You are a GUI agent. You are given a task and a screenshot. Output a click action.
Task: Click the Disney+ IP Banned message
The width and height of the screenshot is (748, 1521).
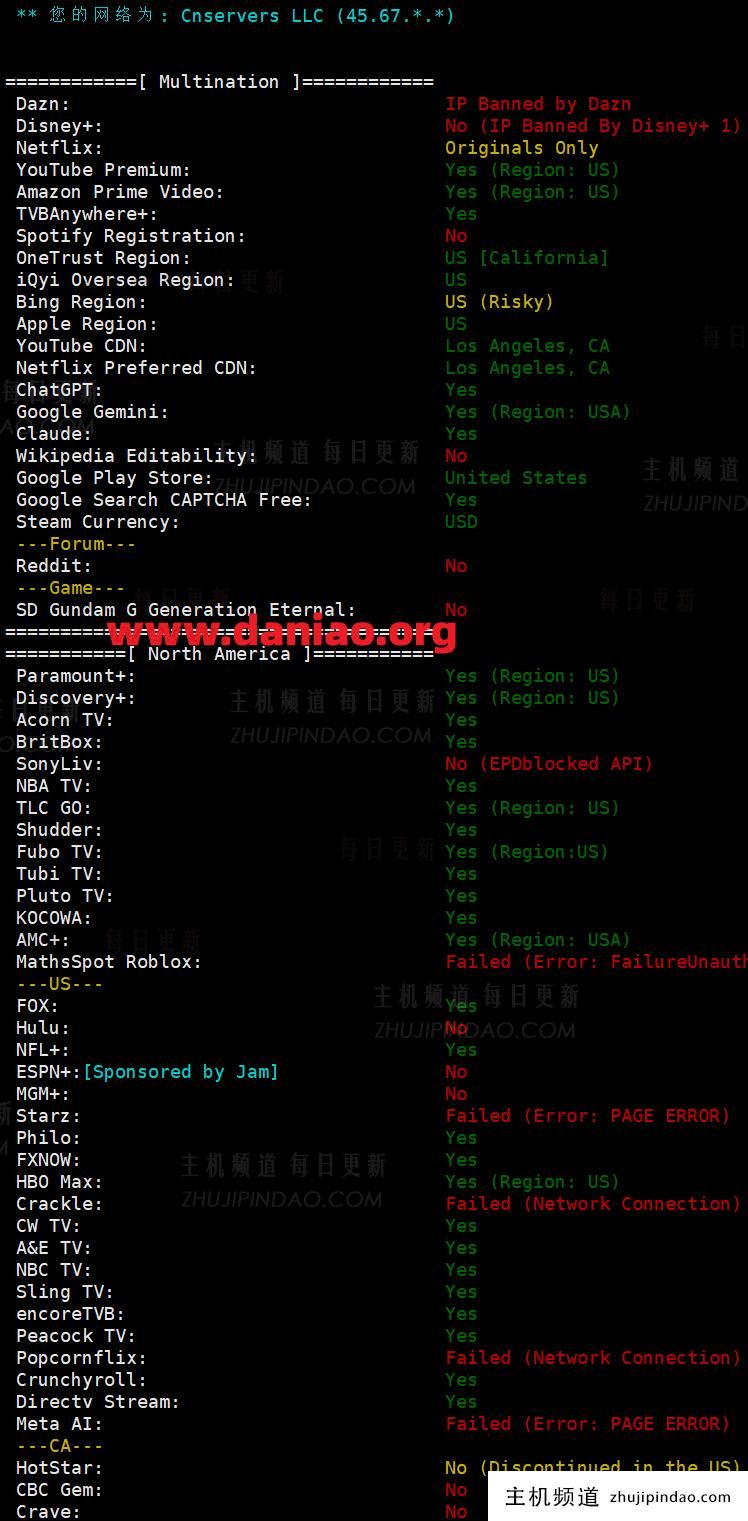click(x=593, y=126)
